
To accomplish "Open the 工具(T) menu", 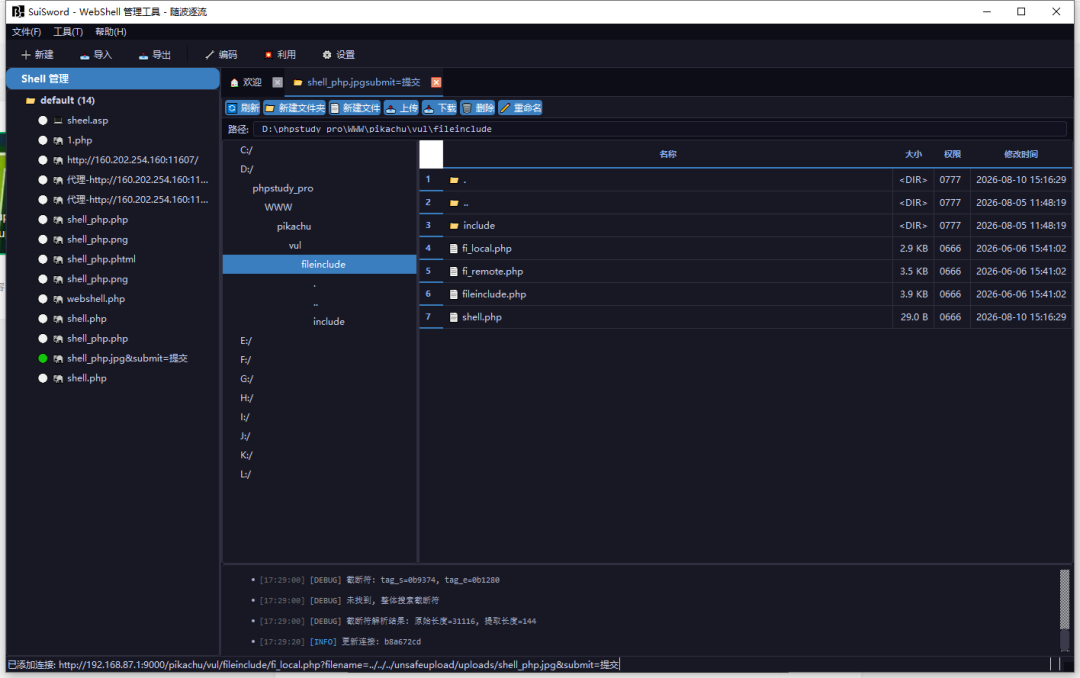I will coord(68,32).
